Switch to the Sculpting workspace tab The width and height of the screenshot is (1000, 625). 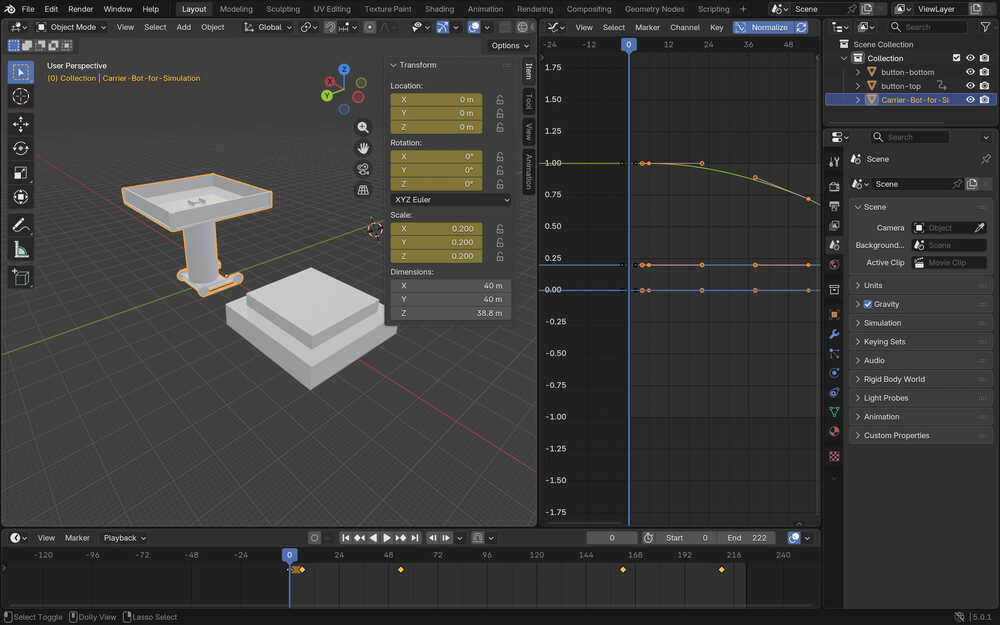282,9
